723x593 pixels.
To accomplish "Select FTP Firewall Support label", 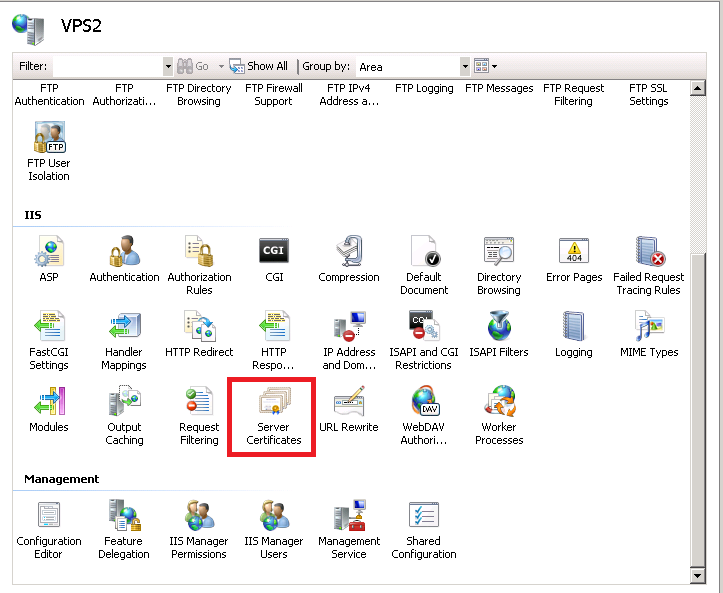I will pyautogui.click(x=274, y=95).
